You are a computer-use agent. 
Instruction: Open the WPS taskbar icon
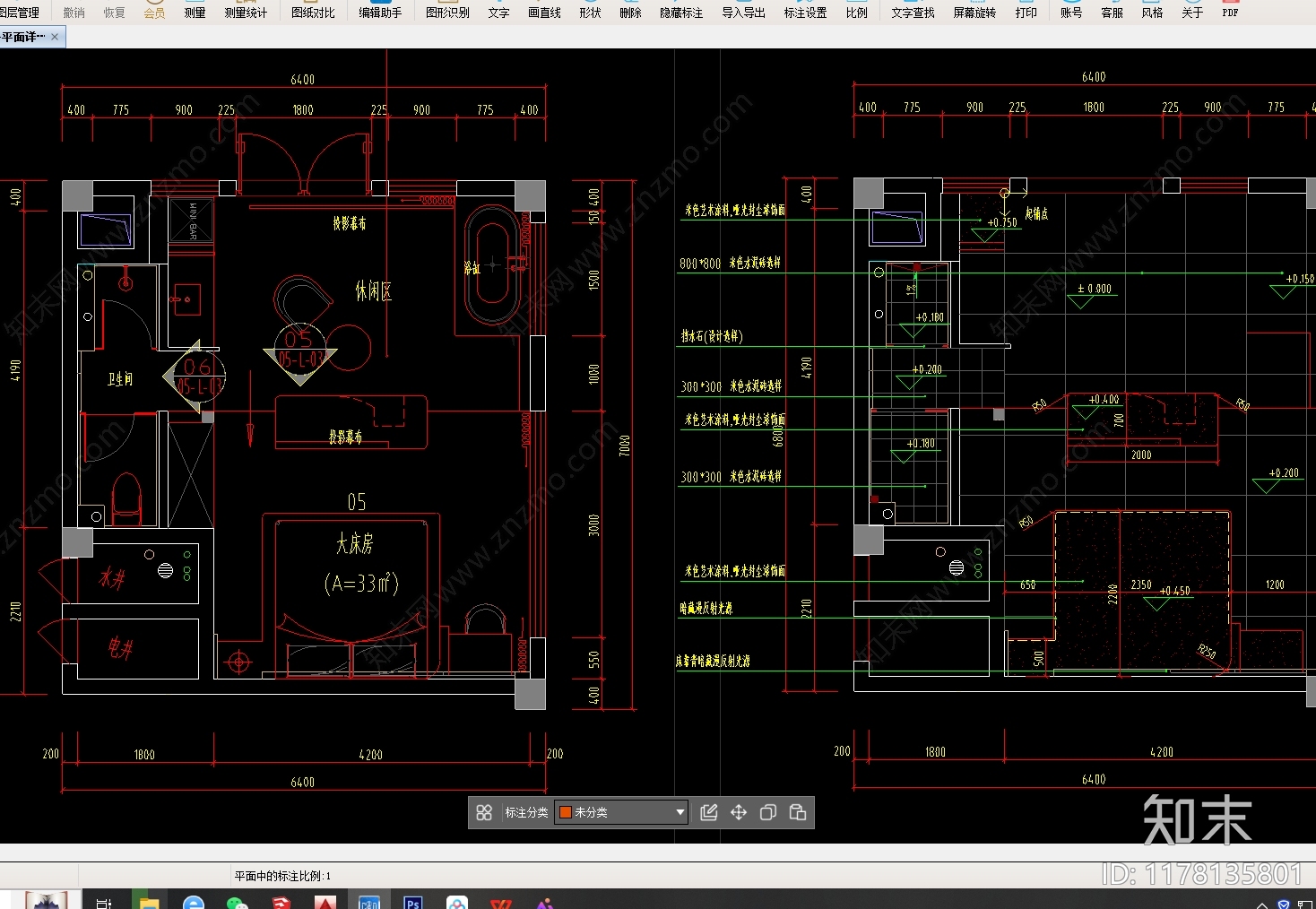501,902
